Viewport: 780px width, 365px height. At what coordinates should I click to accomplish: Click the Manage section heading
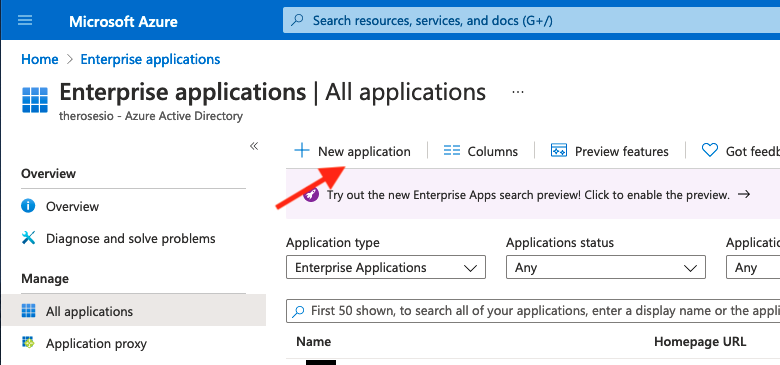[45, 278]
